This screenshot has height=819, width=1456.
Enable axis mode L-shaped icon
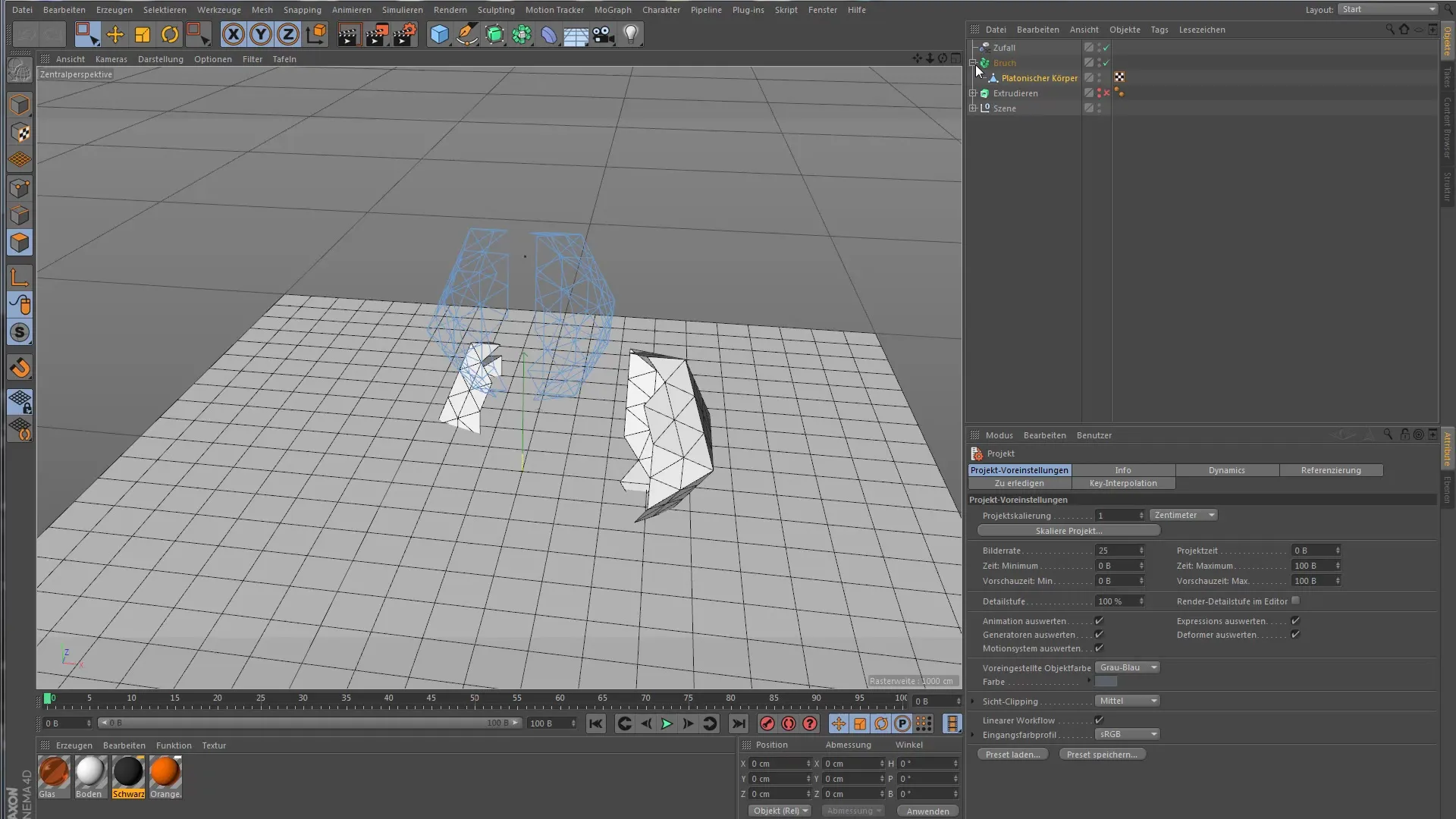point(20,278)
